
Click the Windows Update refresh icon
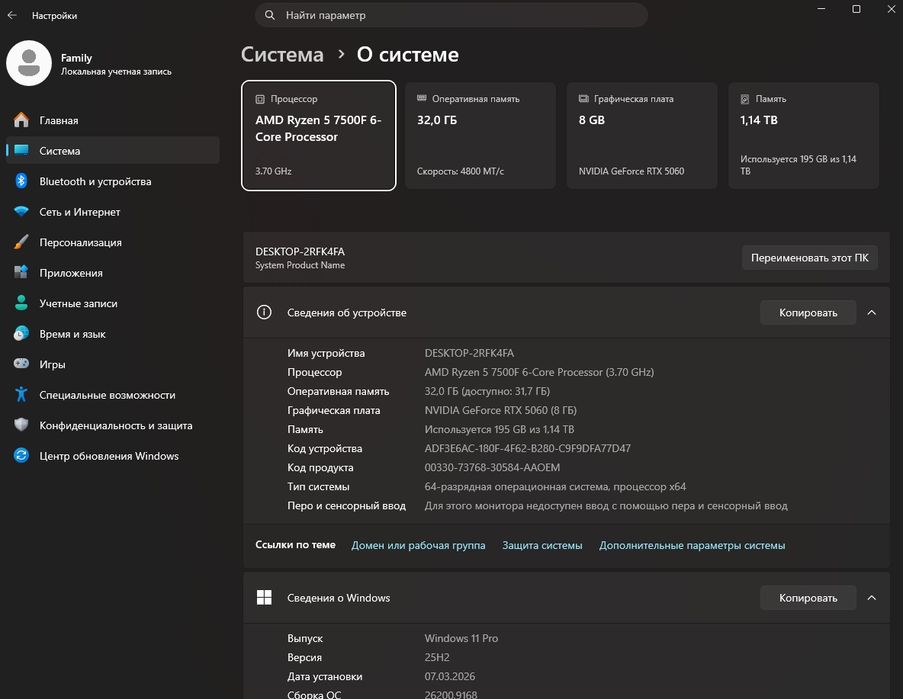21,455
